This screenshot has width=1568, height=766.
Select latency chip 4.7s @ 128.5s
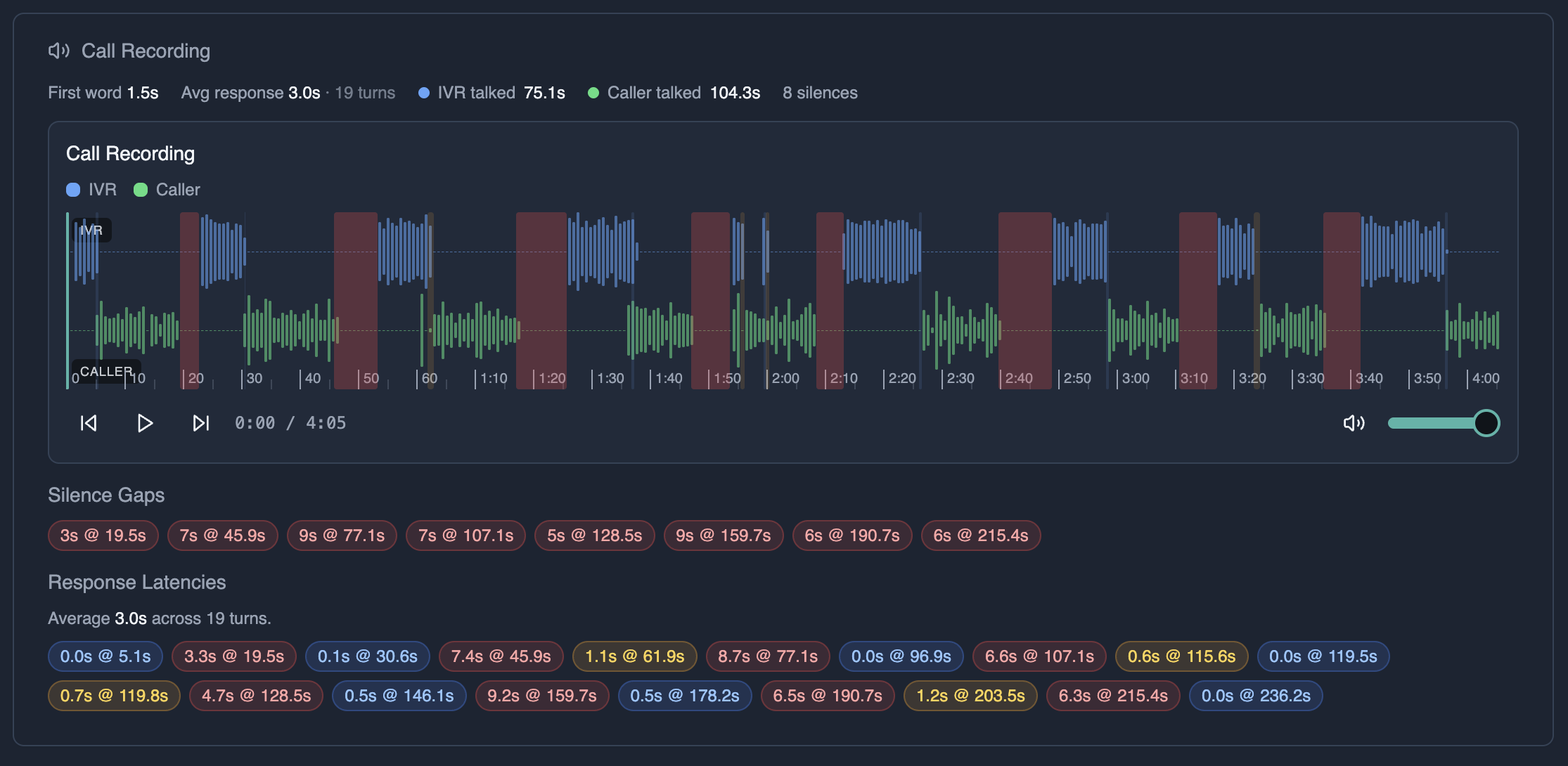tap(256, 696)
